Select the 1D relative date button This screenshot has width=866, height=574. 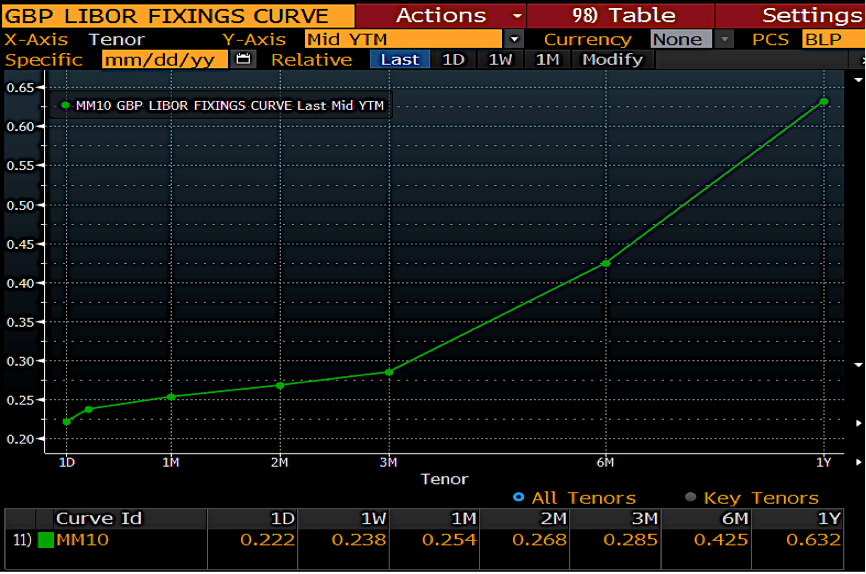pos(453,60)
